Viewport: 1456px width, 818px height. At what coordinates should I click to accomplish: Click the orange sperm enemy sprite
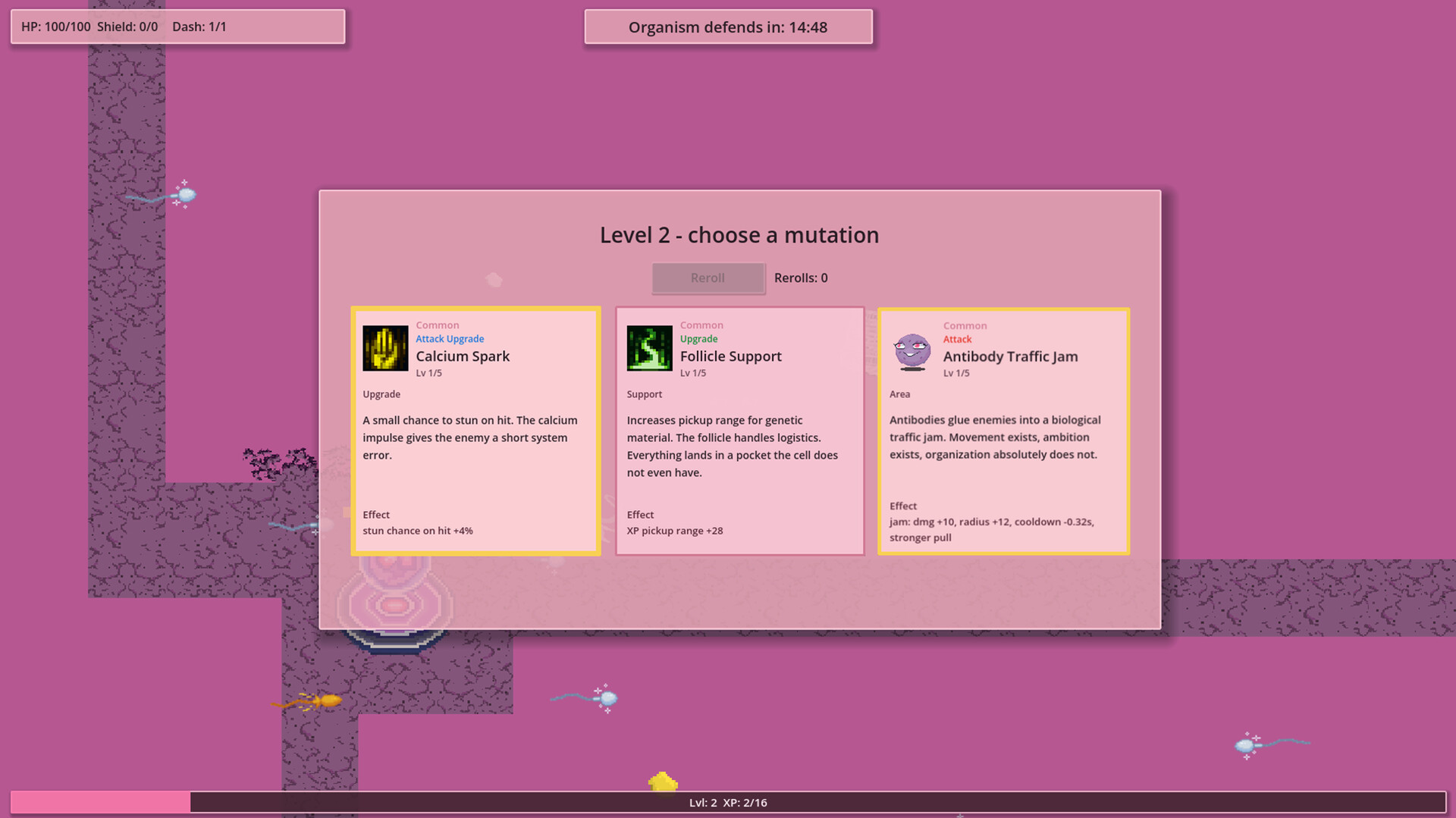coord(307,702)
